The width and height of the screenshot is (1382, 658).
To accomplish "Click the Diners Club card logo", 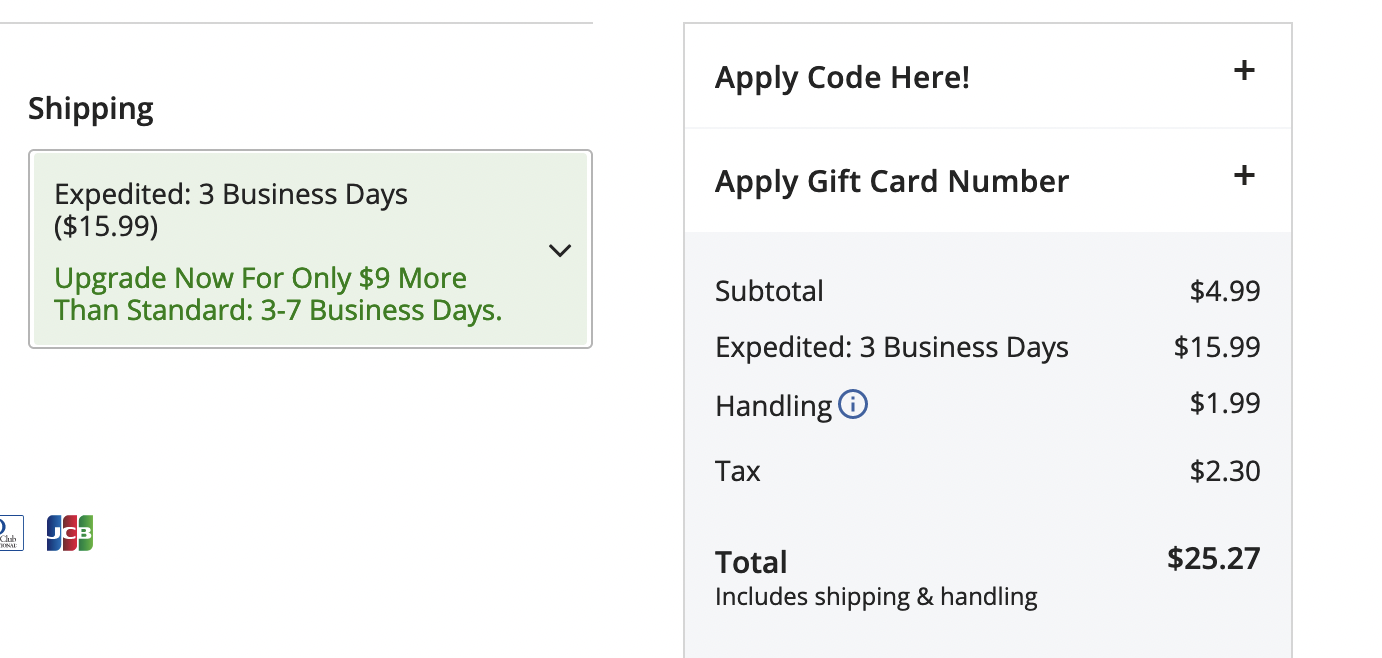I will (10, 533).
